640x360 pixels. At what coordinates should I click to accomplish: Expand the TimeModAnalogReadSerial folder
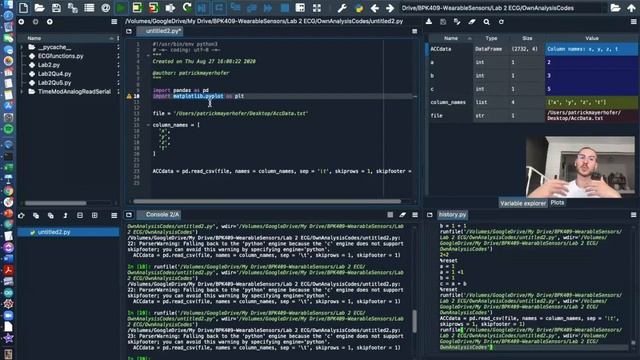coord(22,92)
